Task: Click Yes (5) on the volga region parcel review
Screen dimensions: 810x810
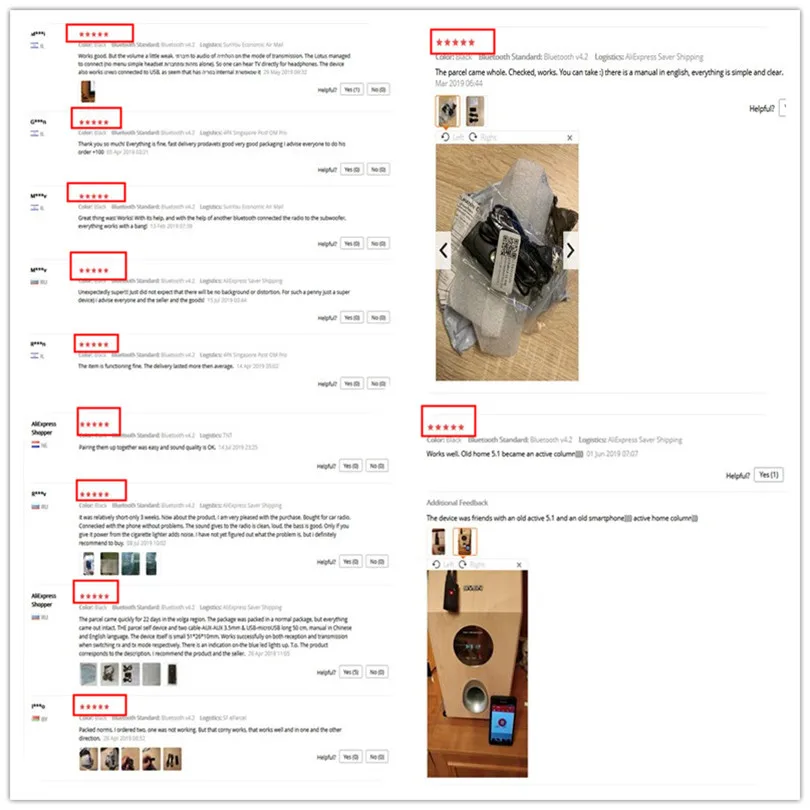Action: pos(351,672)
